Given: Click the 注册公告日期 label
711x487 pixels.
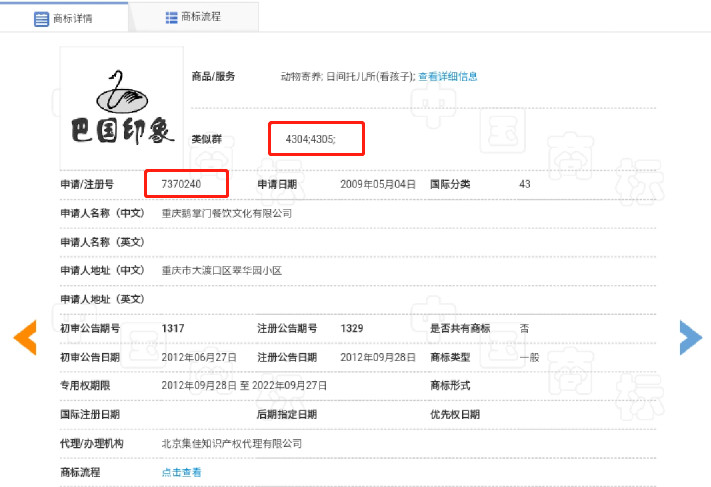Looking at the screenshot, I should pos(287,357).
